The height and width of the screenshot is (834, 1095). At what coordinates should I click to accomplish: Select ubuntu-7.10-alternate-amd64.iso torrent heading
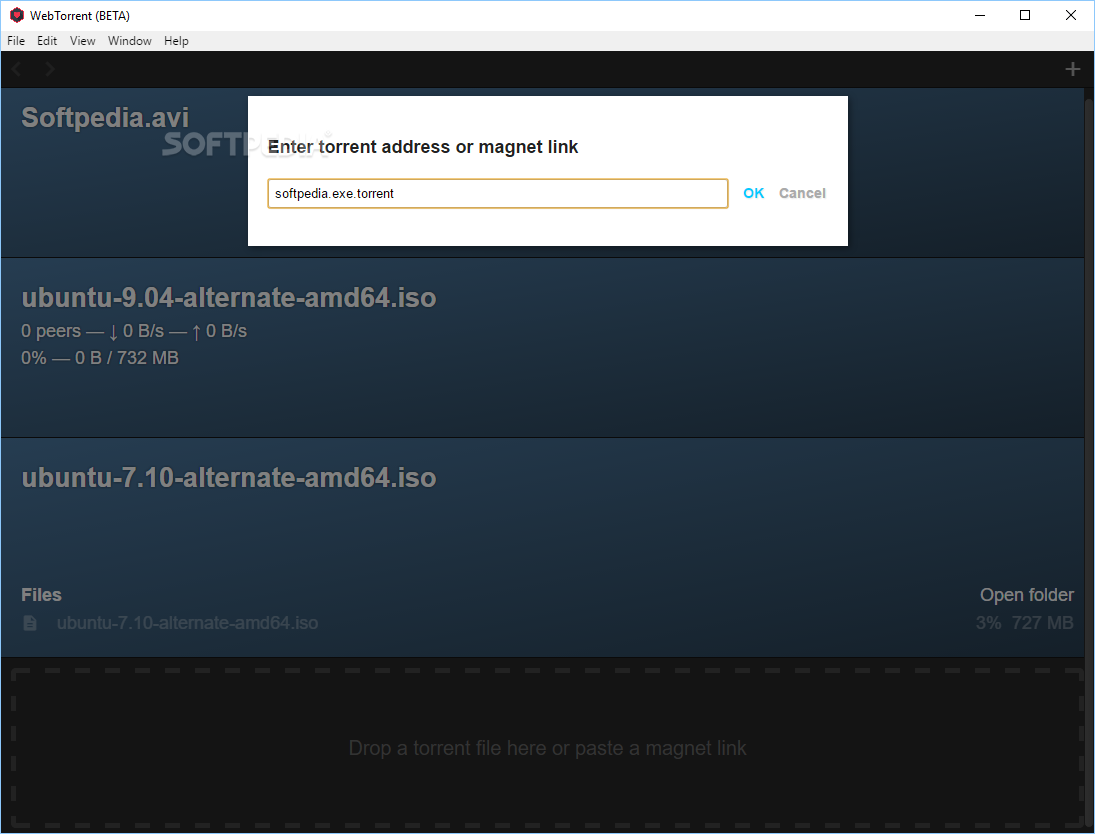[x=229, y=478]
